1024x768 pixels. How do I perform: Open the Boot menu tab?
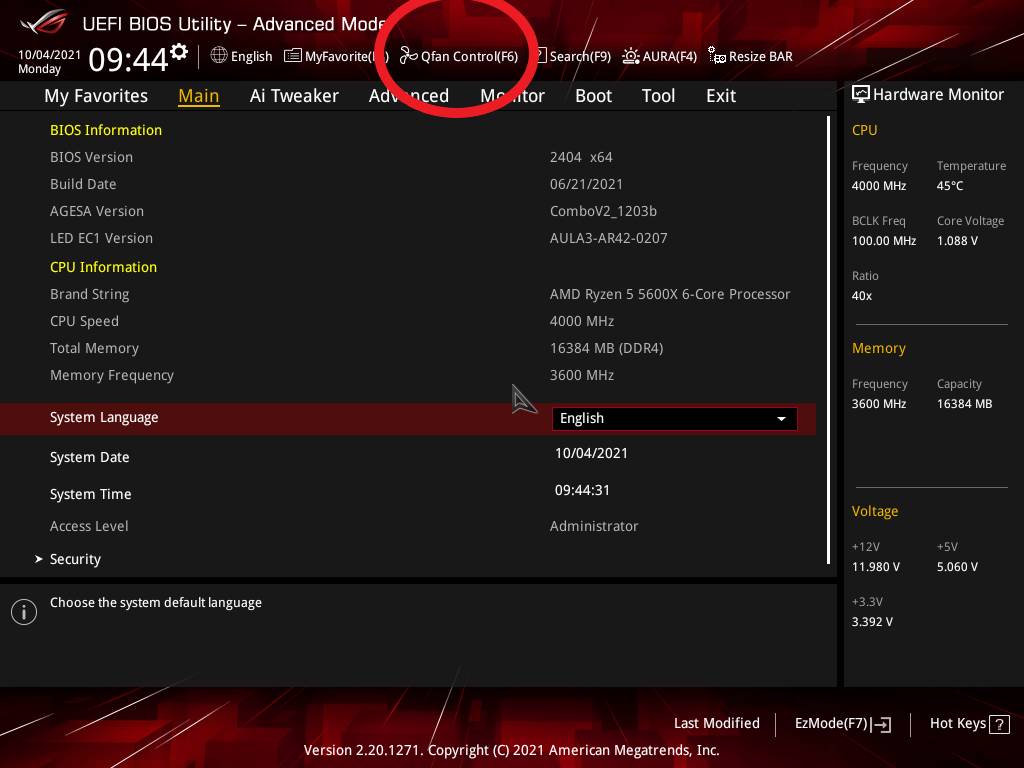coord(593,95)
